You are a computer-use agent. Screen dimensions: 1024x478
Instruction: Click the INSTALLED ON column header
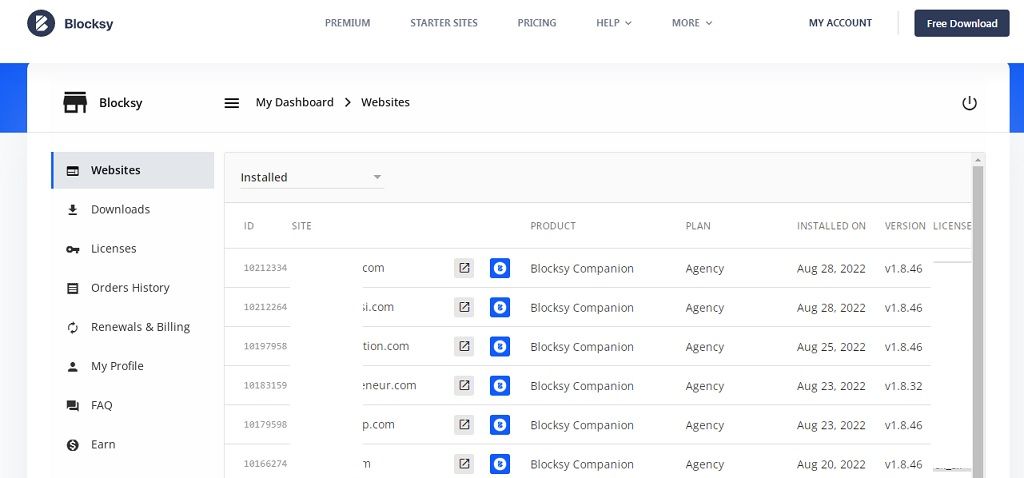pyautogui.click(x=831, y=226)
